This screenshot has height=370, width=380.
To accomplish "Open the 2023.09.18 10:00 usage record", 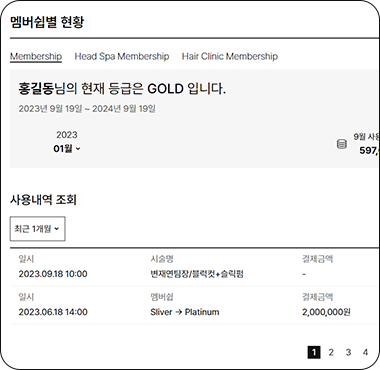I will coord(195,267).
